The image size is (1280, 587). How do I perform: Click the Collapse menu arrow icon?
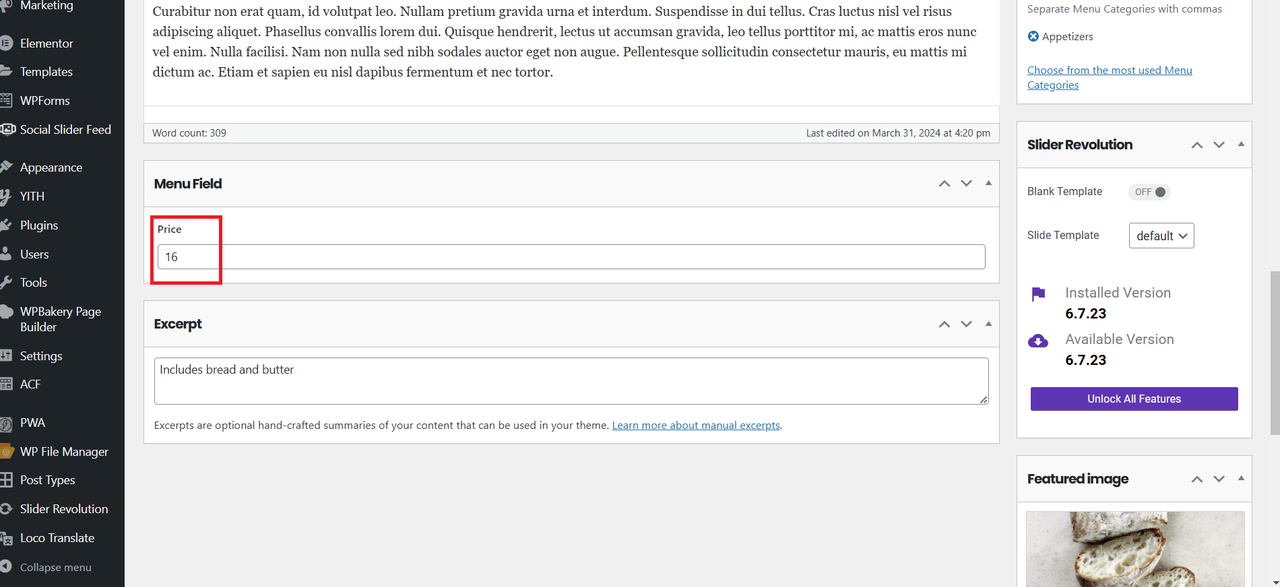pos(5,567)
